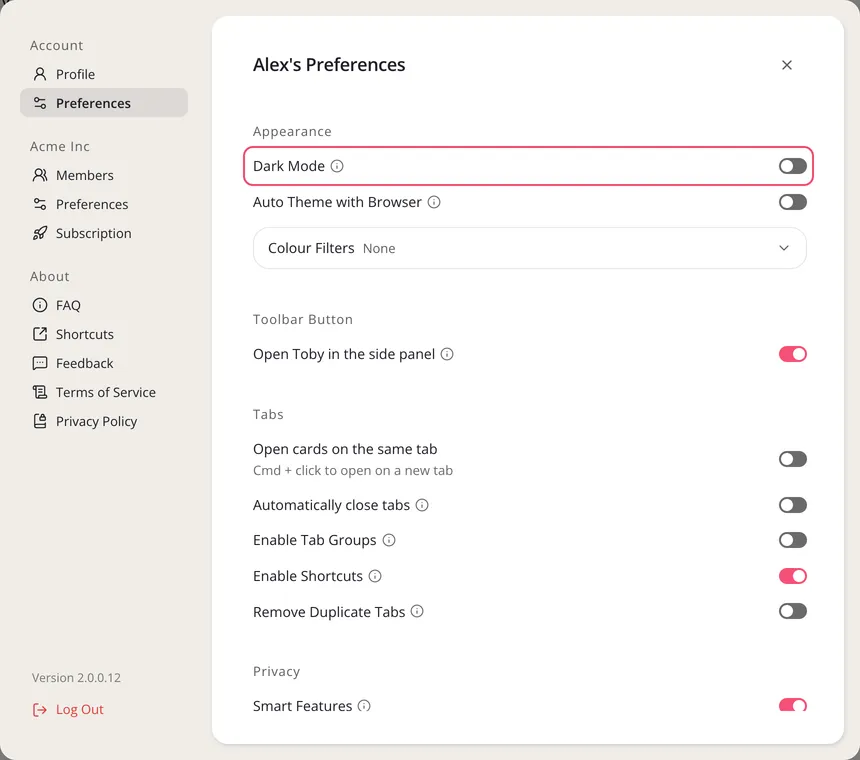Open the Profile page in Account
Screen dimensions: 860x760
pyautogui.click(x=104, y=74)
